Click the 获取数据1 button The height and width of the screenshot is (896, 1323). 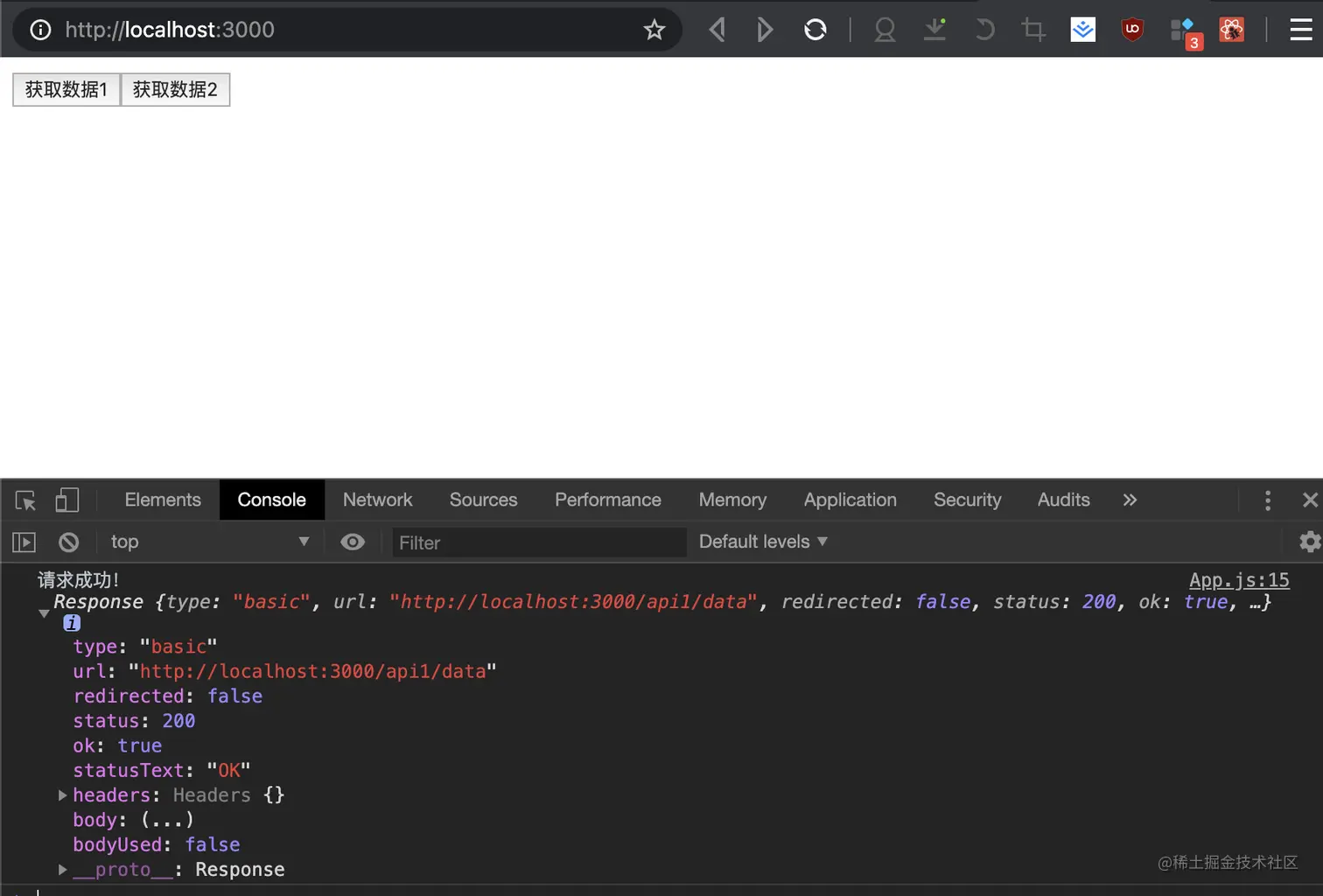pyautogui.click(x=66, y=89)
